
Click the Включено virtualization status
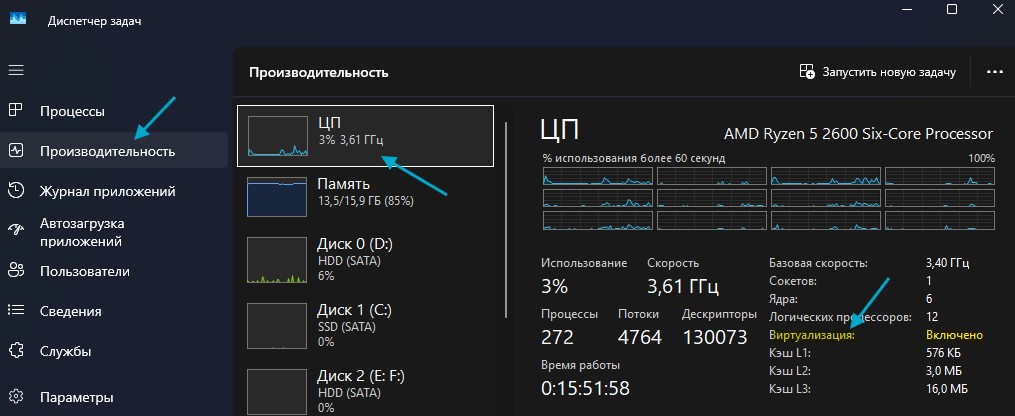pyautogui.click(x=954, y=335)
